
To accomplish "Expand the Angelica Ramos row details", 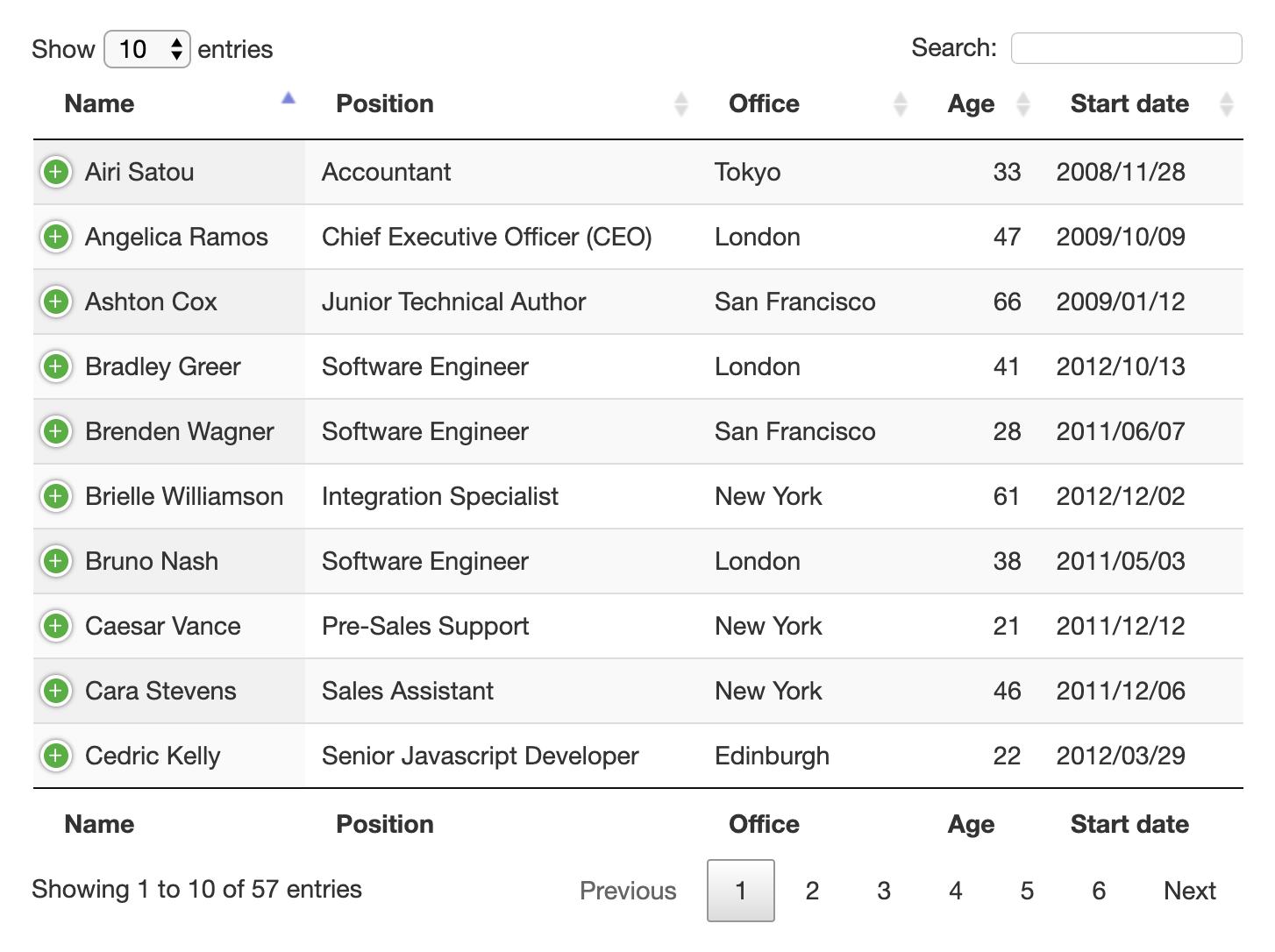I will tap(56, 237).
